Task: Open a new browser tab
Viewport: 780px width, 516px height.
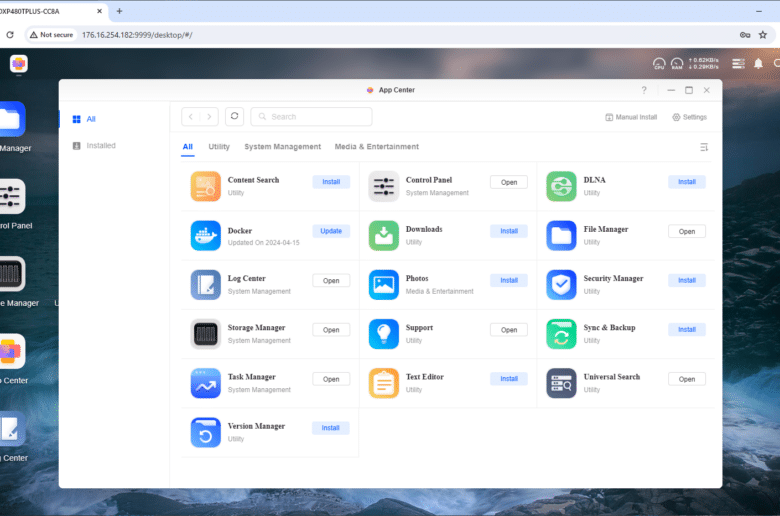Action: (x=119, y=11)
